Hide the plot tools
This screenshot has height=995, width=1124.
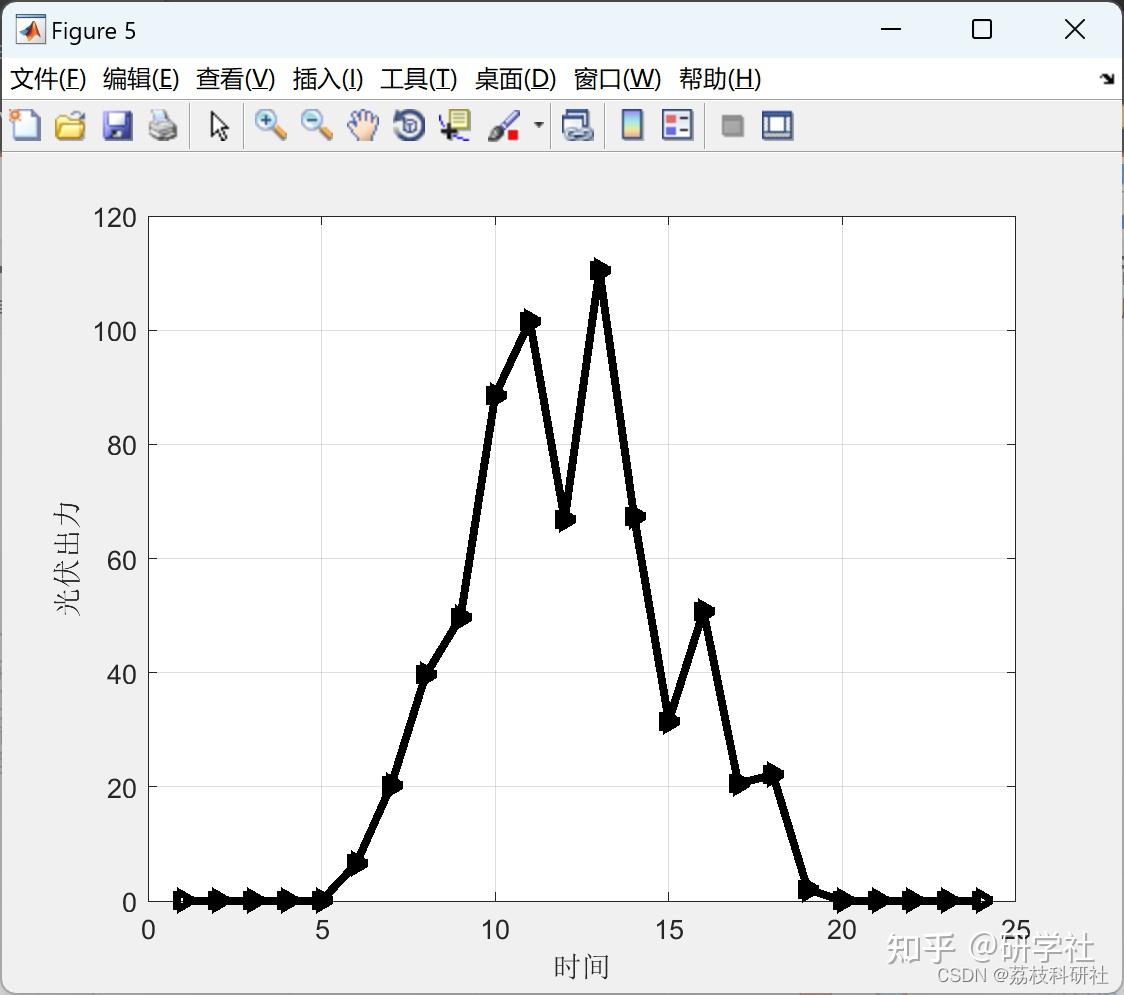pyautogui.click(x=731, y=125)
